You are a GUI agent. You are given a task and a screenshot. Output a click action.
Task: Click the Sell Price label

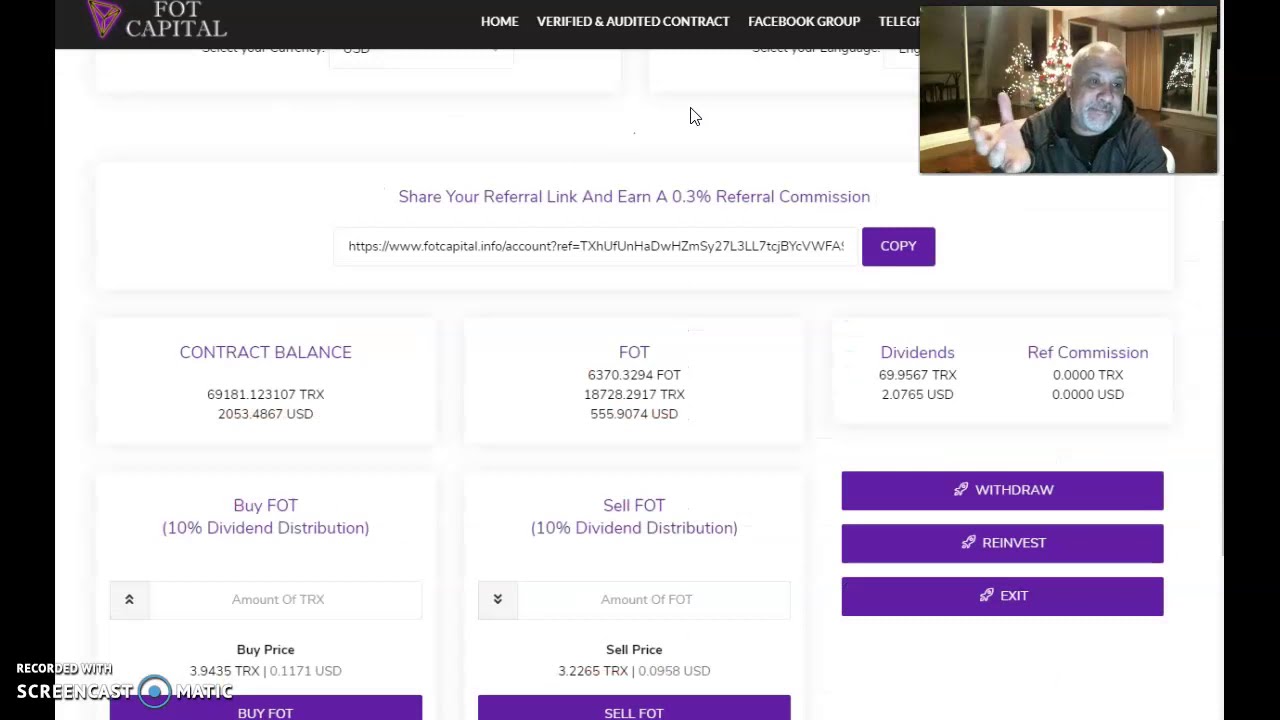[634, 650]
